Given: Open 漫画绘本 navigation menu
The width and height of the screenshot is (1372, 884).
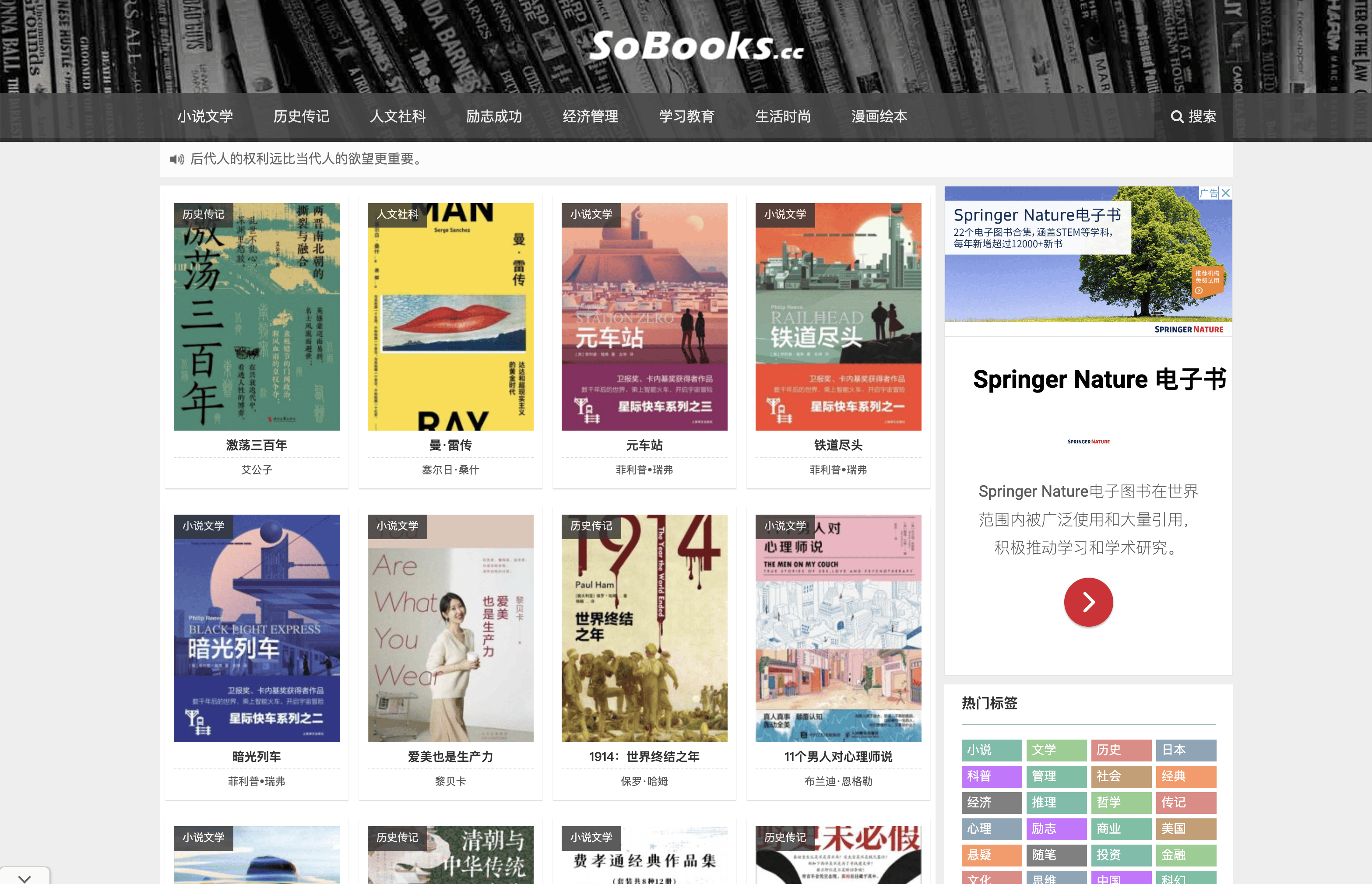Looking at the screenshot, I should click(x=879, y=116).
